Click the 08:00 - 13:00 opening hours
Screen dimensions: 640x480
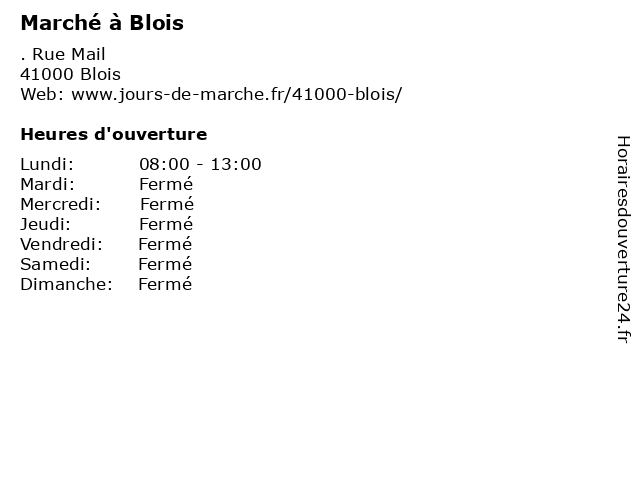pos(200,164)
